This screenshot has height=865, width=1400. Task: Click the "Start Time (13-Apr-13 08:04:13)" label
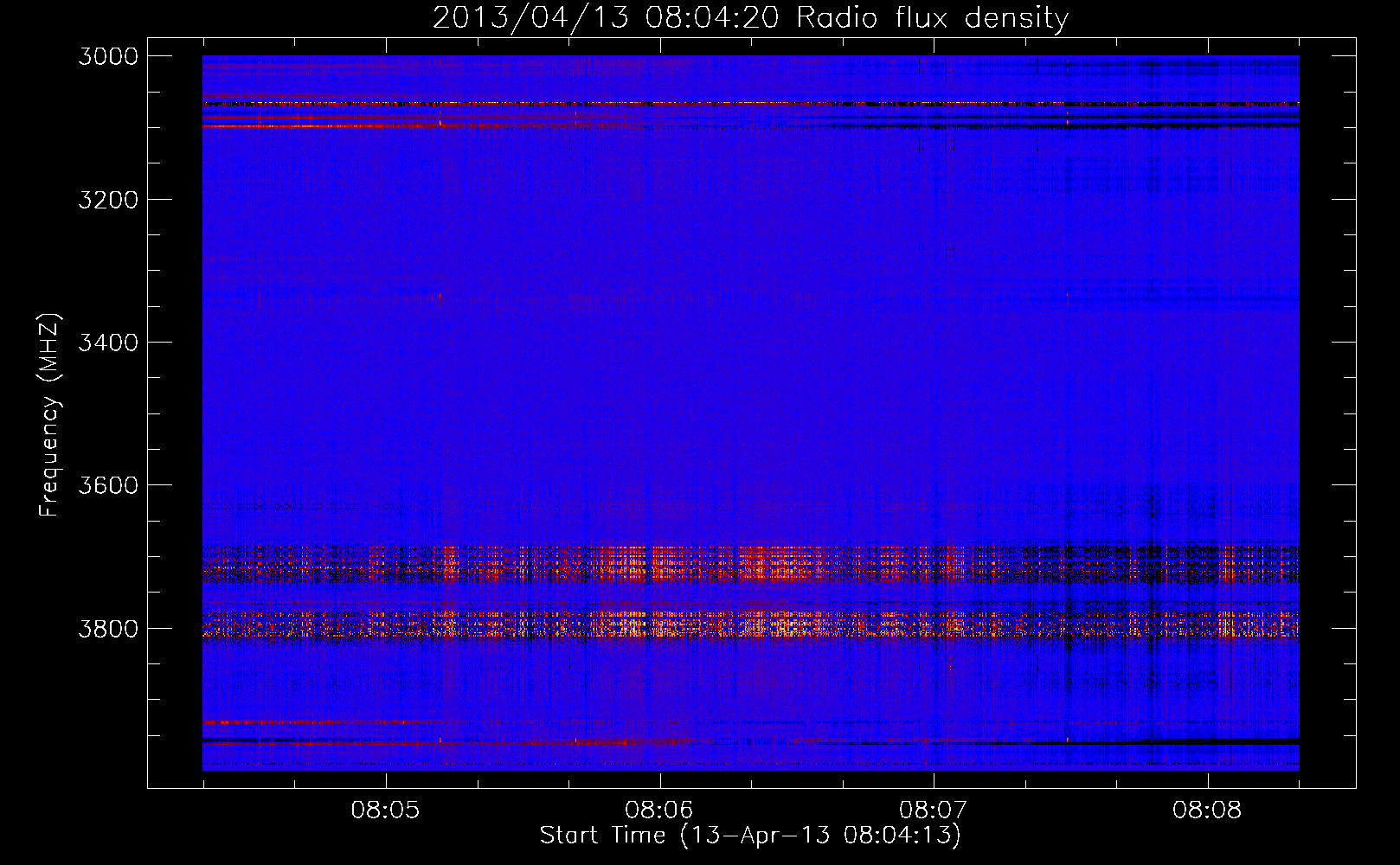point(750,836)
